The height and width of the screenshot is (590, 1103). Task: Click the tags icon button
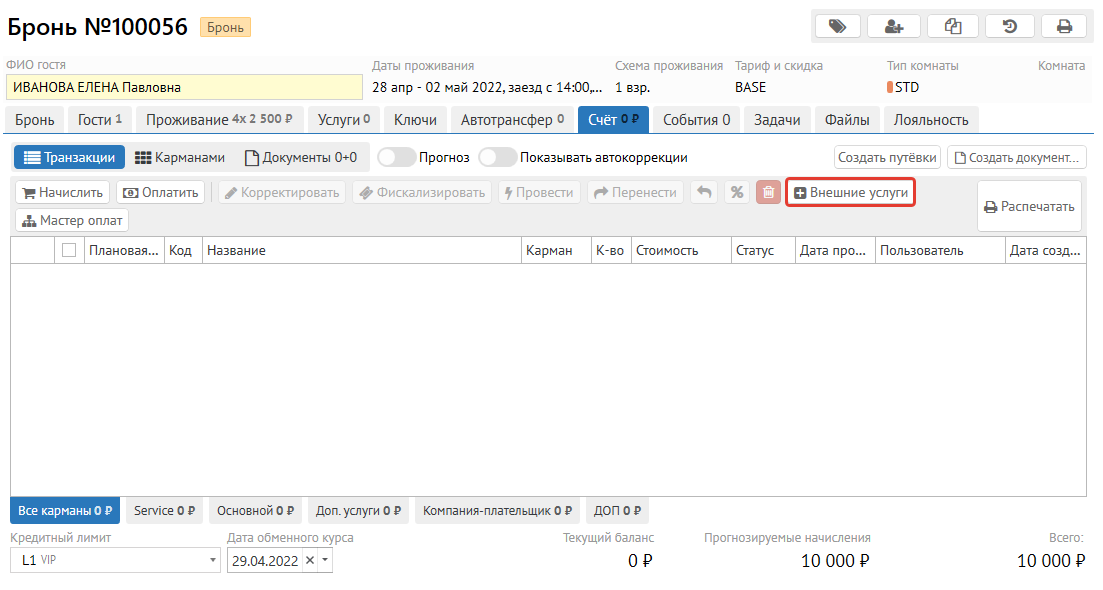point(837,27)
